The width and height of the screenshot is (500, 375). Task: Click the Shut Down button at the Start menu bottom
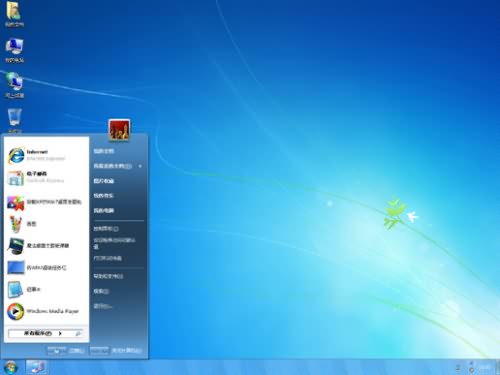[x=116, y=350]
